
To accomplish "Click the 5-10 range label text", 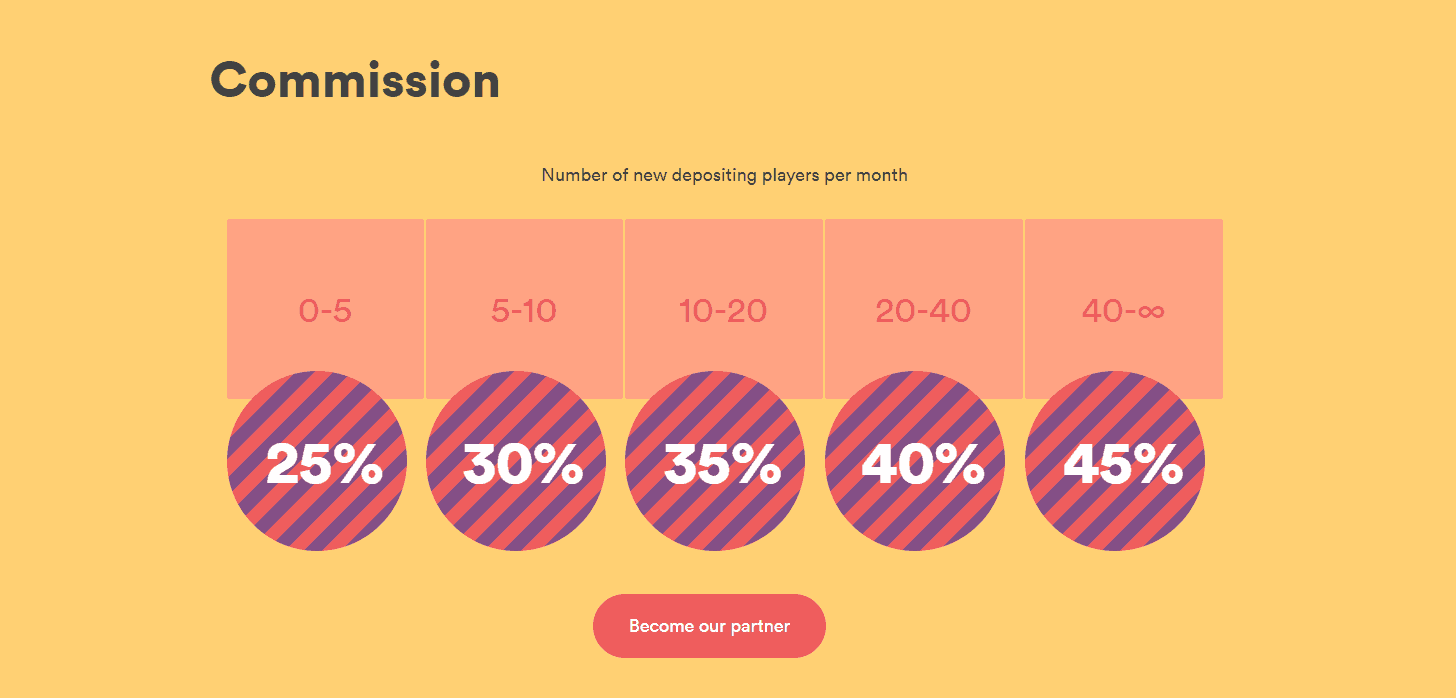I will point(523,311).
